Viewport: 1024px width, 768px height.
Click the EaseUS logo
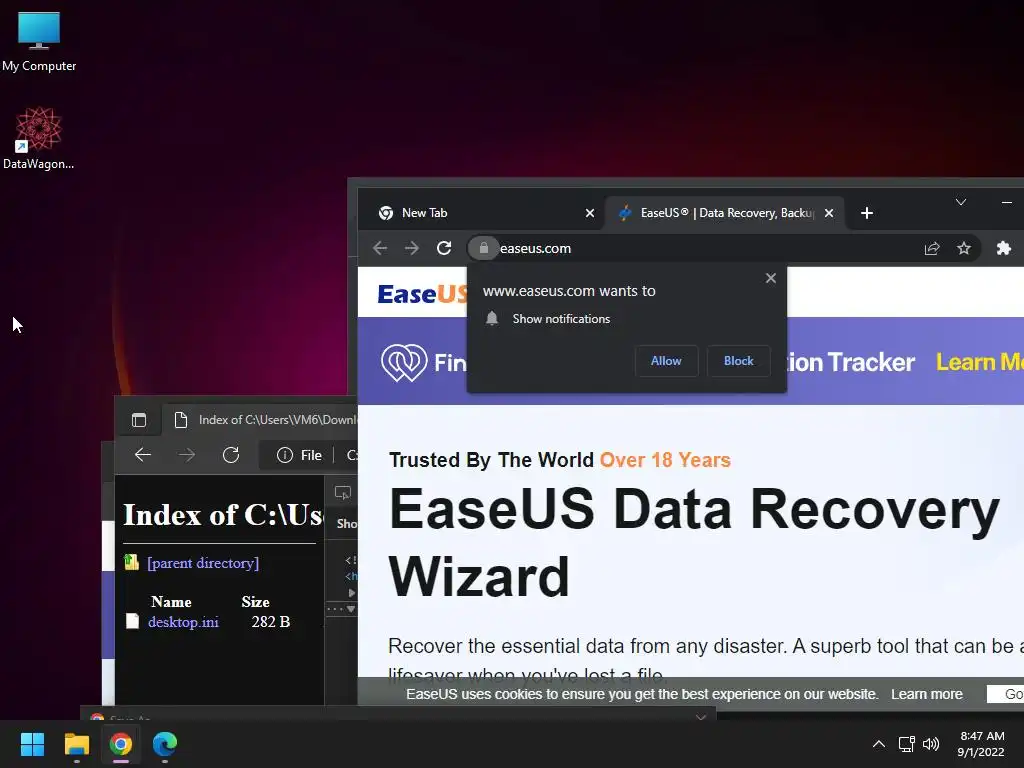click(423, 294)
